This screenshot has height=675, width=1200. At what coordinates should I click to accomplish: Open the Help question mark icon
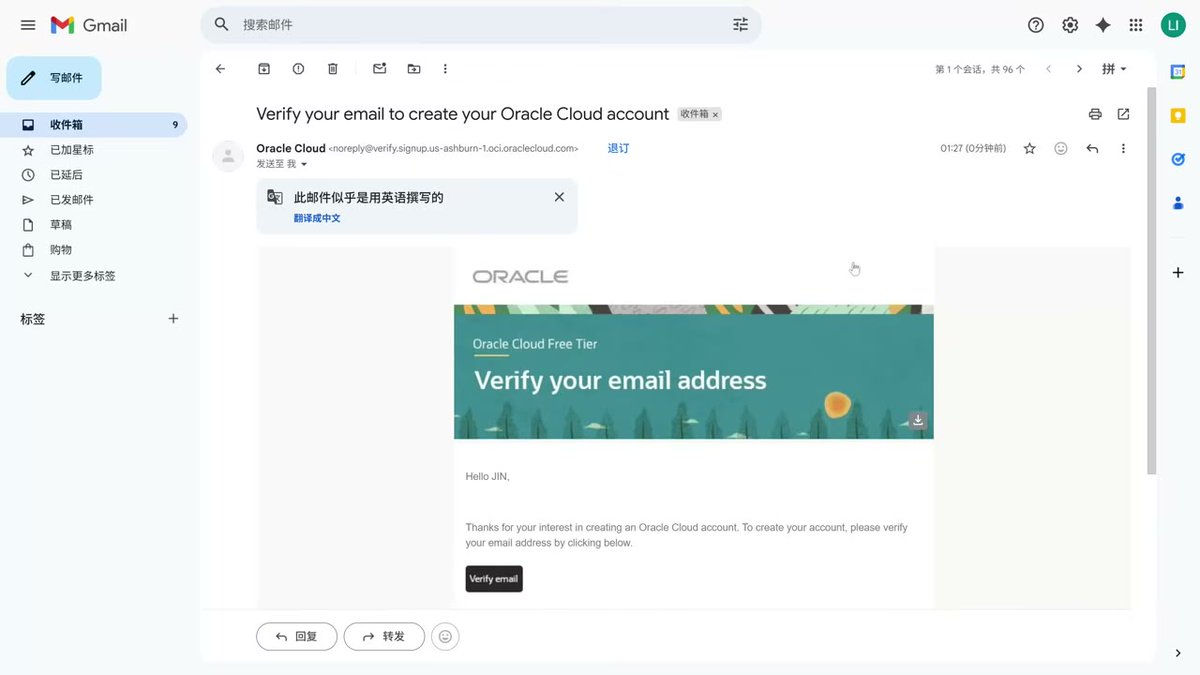[1036, 25]
